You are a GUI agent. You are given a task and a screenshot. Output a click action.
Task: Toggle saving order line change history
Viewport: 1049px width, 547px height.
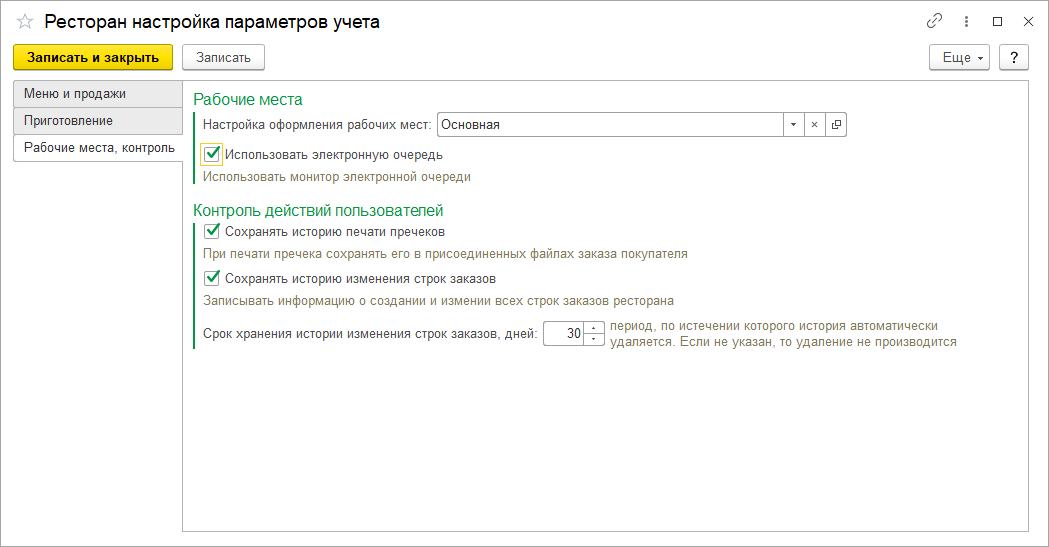click(211, 278)
